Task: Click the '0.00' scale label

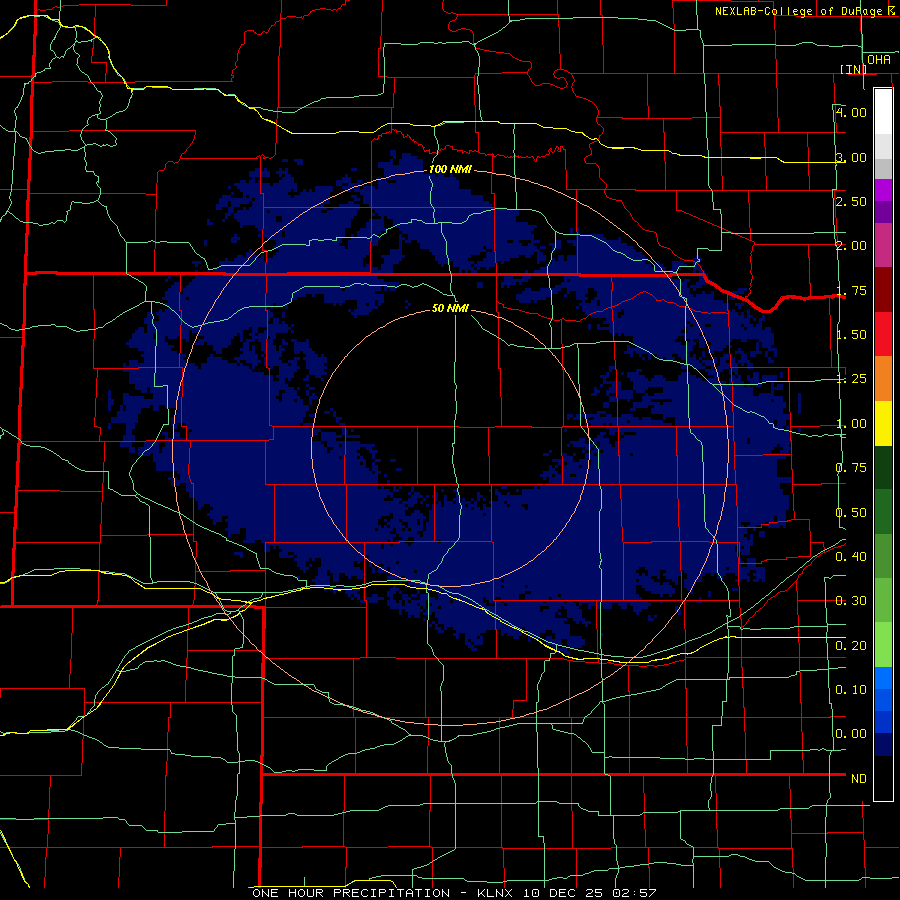Action: tap(851, 734)
